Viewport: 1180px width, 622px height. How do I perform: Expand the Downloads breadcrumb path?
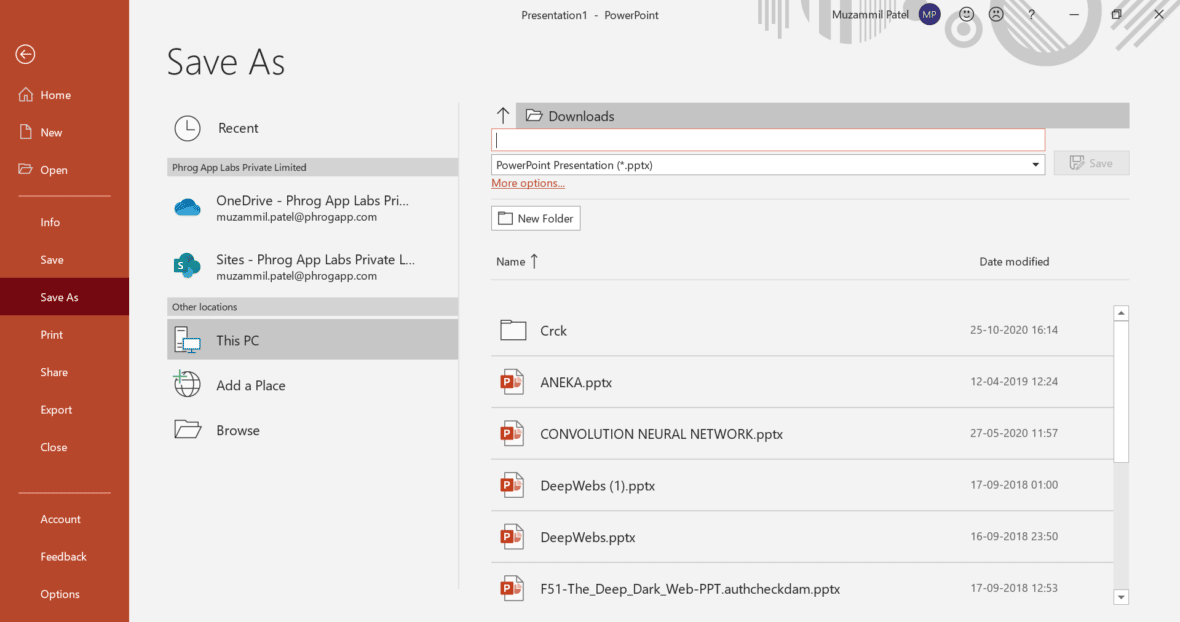pyautogui.click(x=580, y=115)
